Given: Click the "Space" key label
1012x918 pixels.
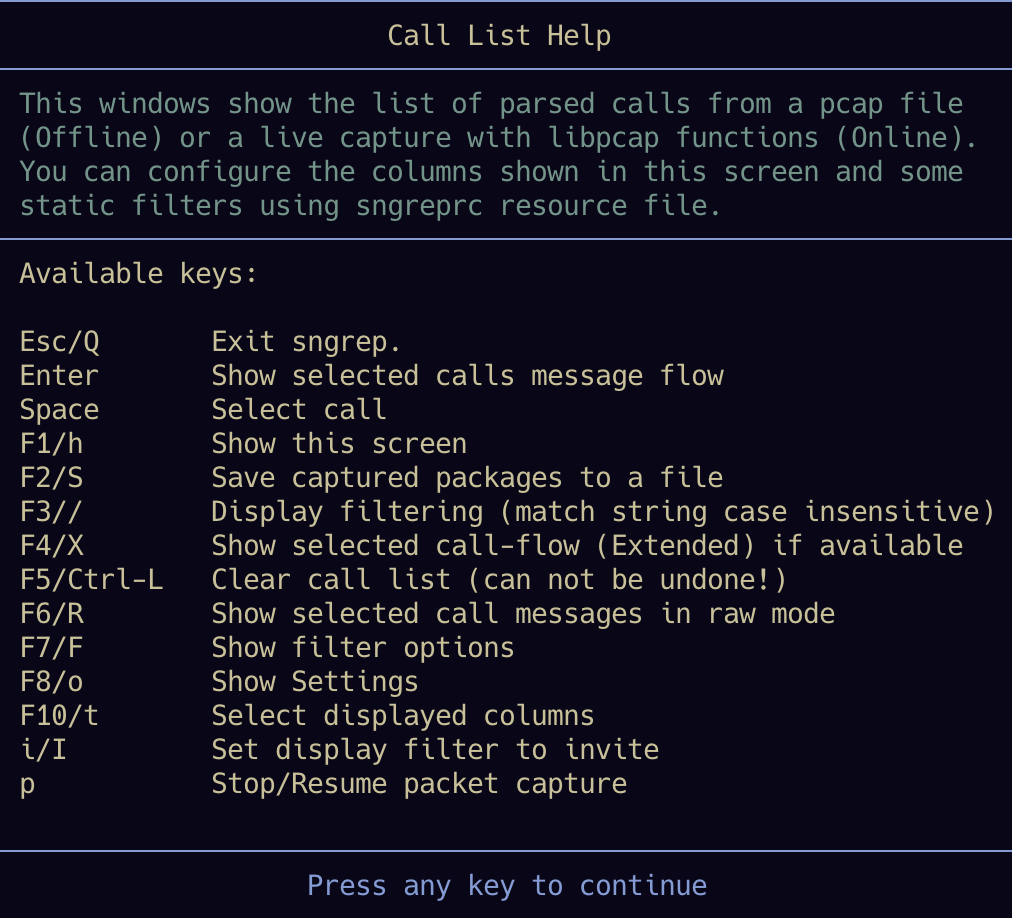Looking at the screenshot, I should (x=59, y=410).
